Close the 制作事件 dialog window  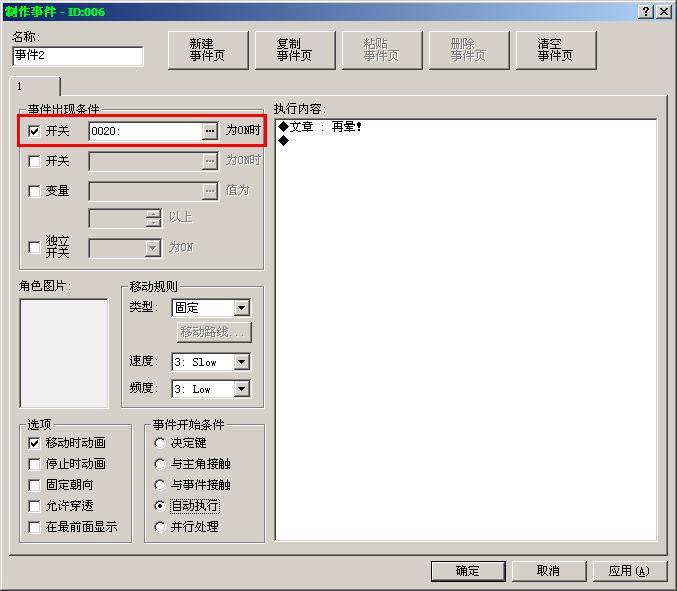[x=664, y=12]
